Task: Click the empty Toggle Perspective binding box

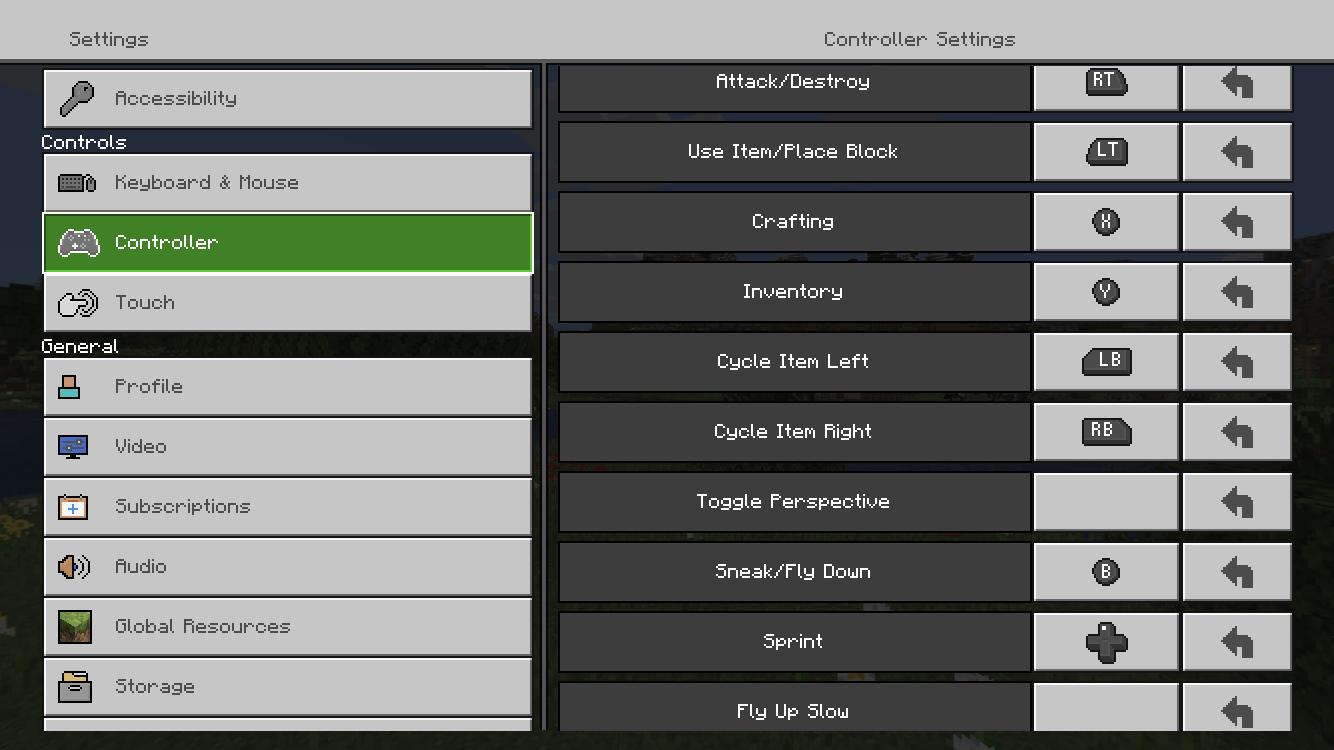Action: pyautogui.click(x=1105, y=502)
